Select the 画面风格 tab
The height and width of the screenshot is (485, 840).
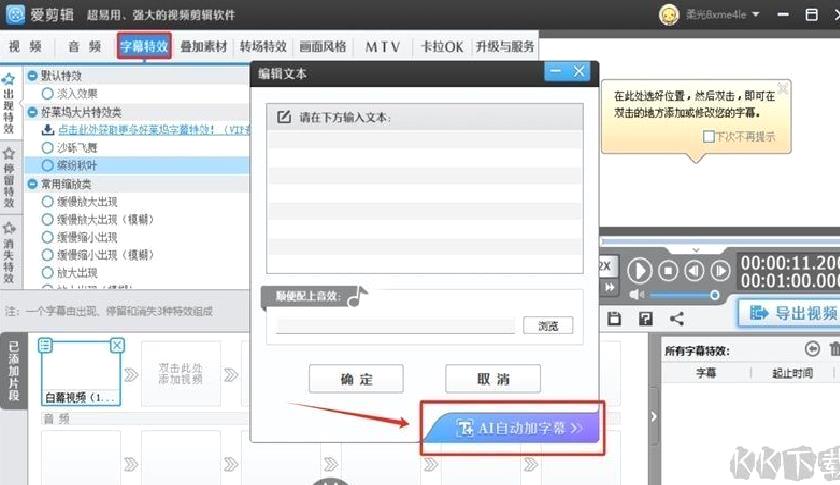(322, 47)
